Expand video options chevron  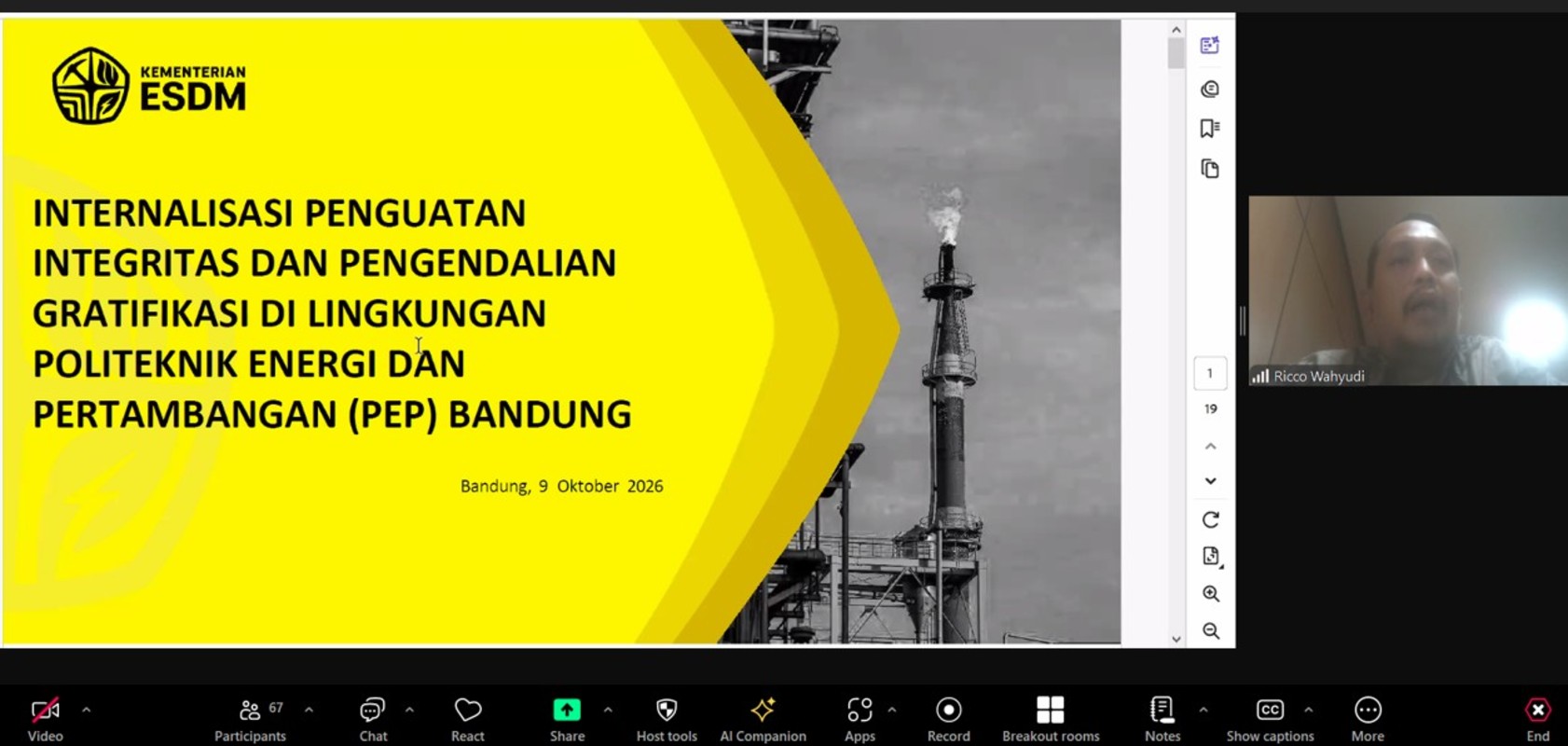(x=86, y=710)
